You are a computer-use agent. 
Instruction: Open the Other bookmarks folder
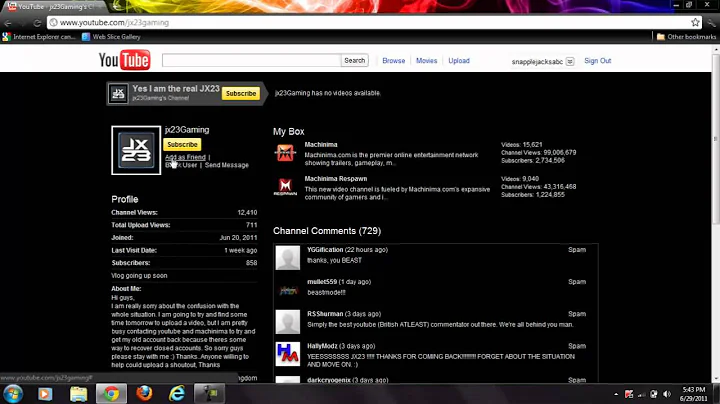(x=686, y=37)
